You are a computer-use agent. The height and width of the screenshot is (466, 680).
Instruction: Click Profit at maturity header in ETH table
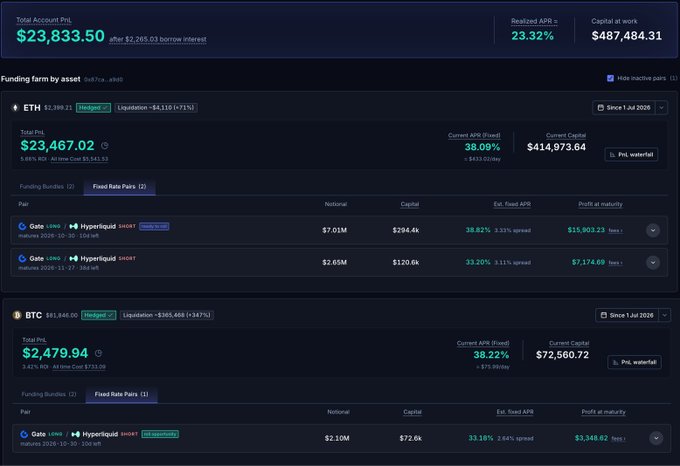[x=600, y=204]
